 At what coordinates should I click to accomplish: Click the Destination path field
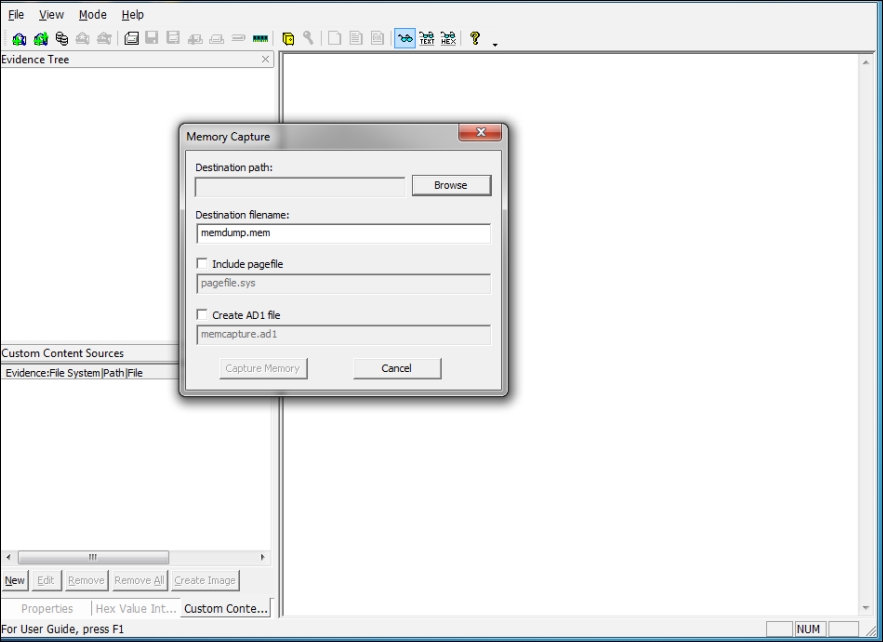pyautogui.click(x=300, y=187)
